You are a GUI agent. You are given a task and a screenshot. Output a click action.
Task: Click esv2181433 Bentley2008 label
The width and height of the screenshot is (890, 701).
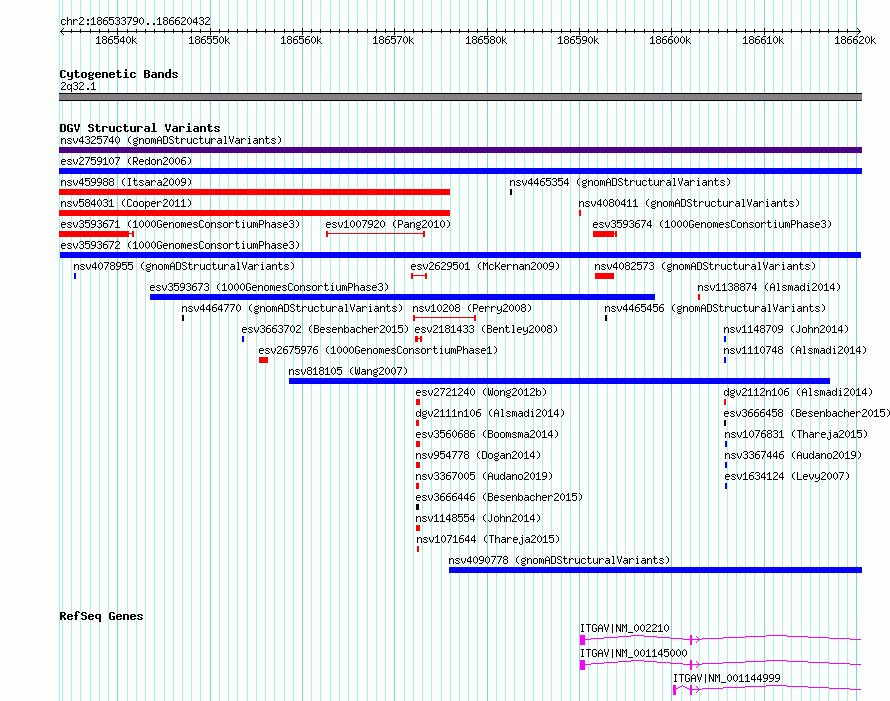486,329
